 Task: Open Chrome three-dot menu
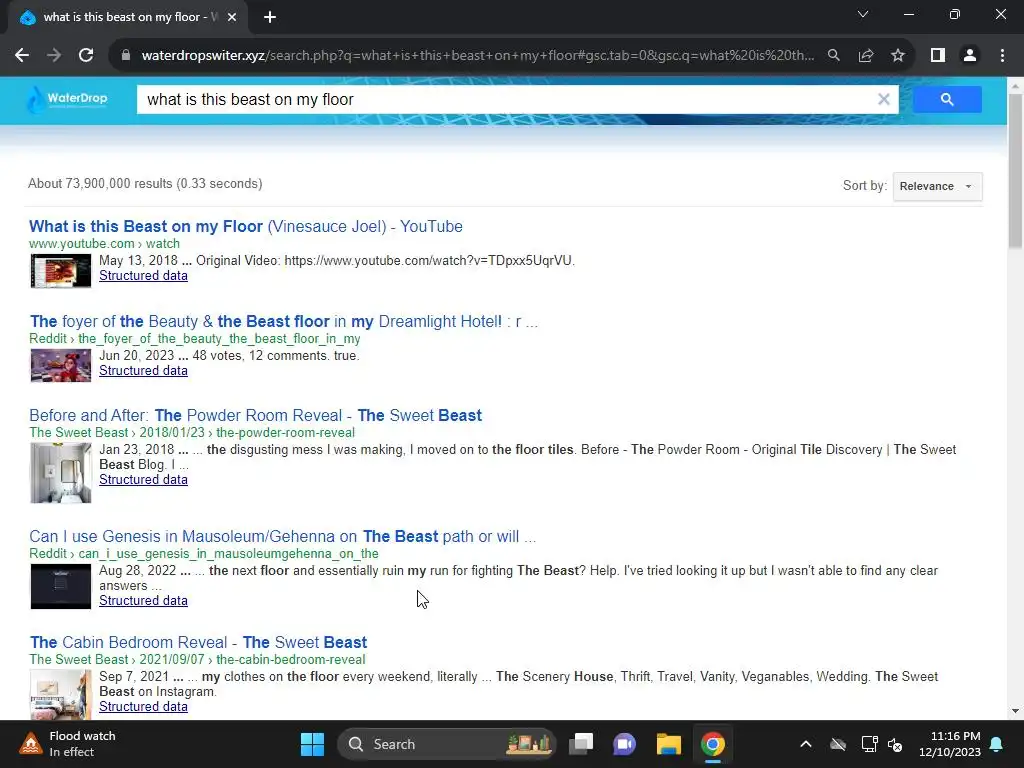tap(1002, 56)
